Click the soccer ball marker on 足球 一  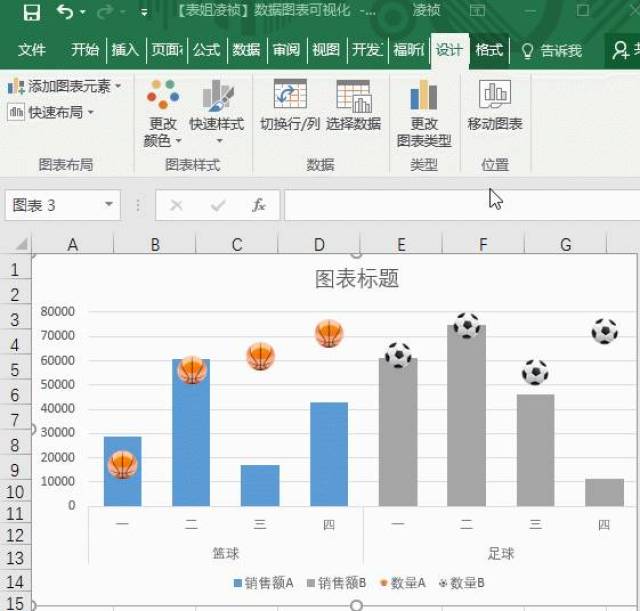coord(398,355)
